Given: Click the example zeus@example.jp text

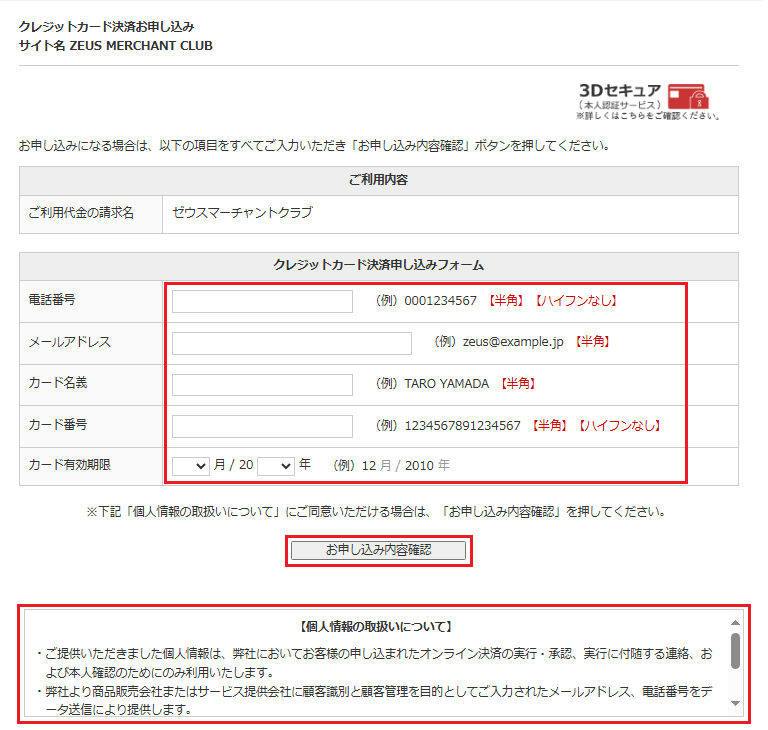Looking at the screenshot, I should [x=513, y=342].
